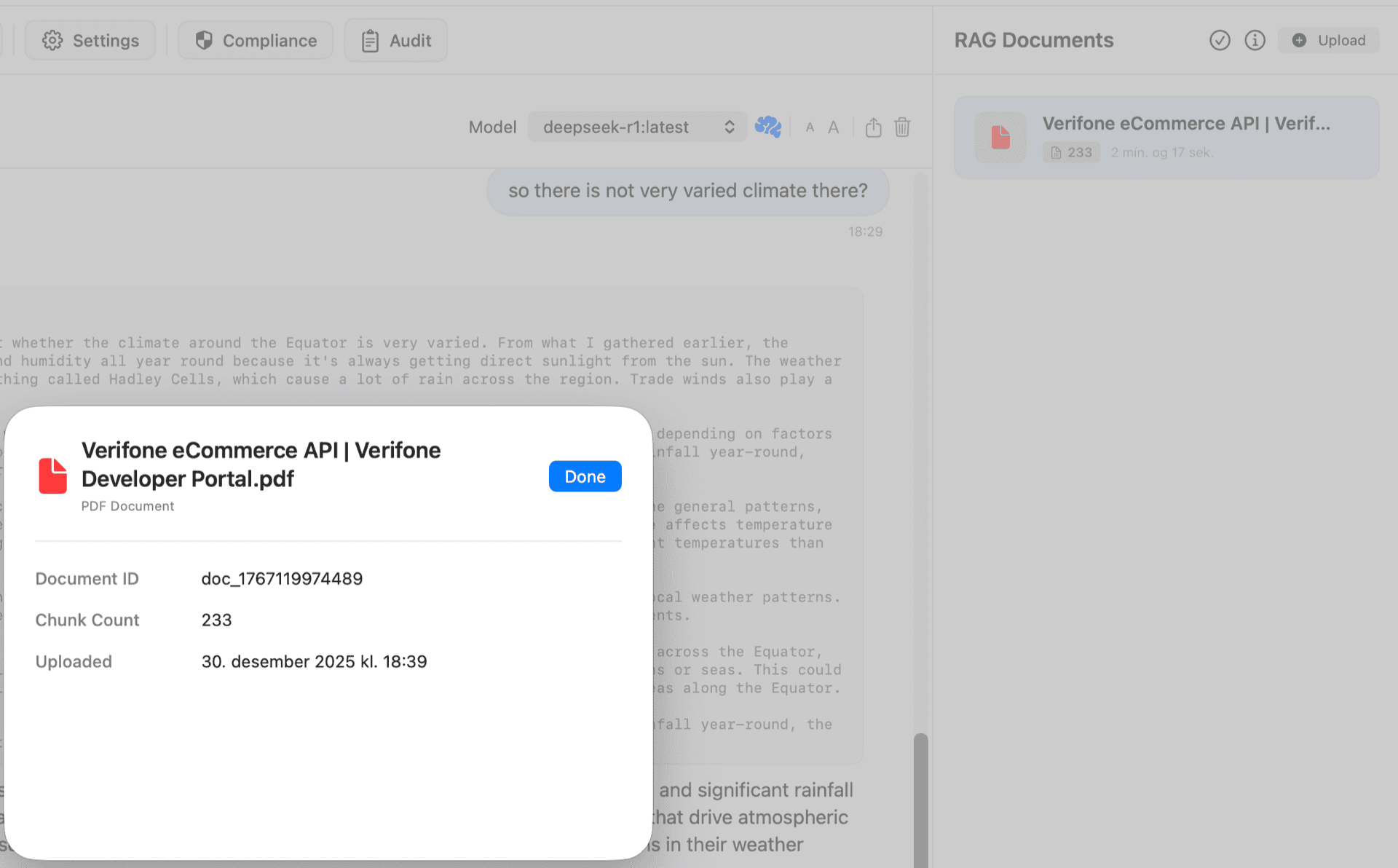
Task: Click the checkmark circle icon in RAG Documents
Action: coord(1220,40)
